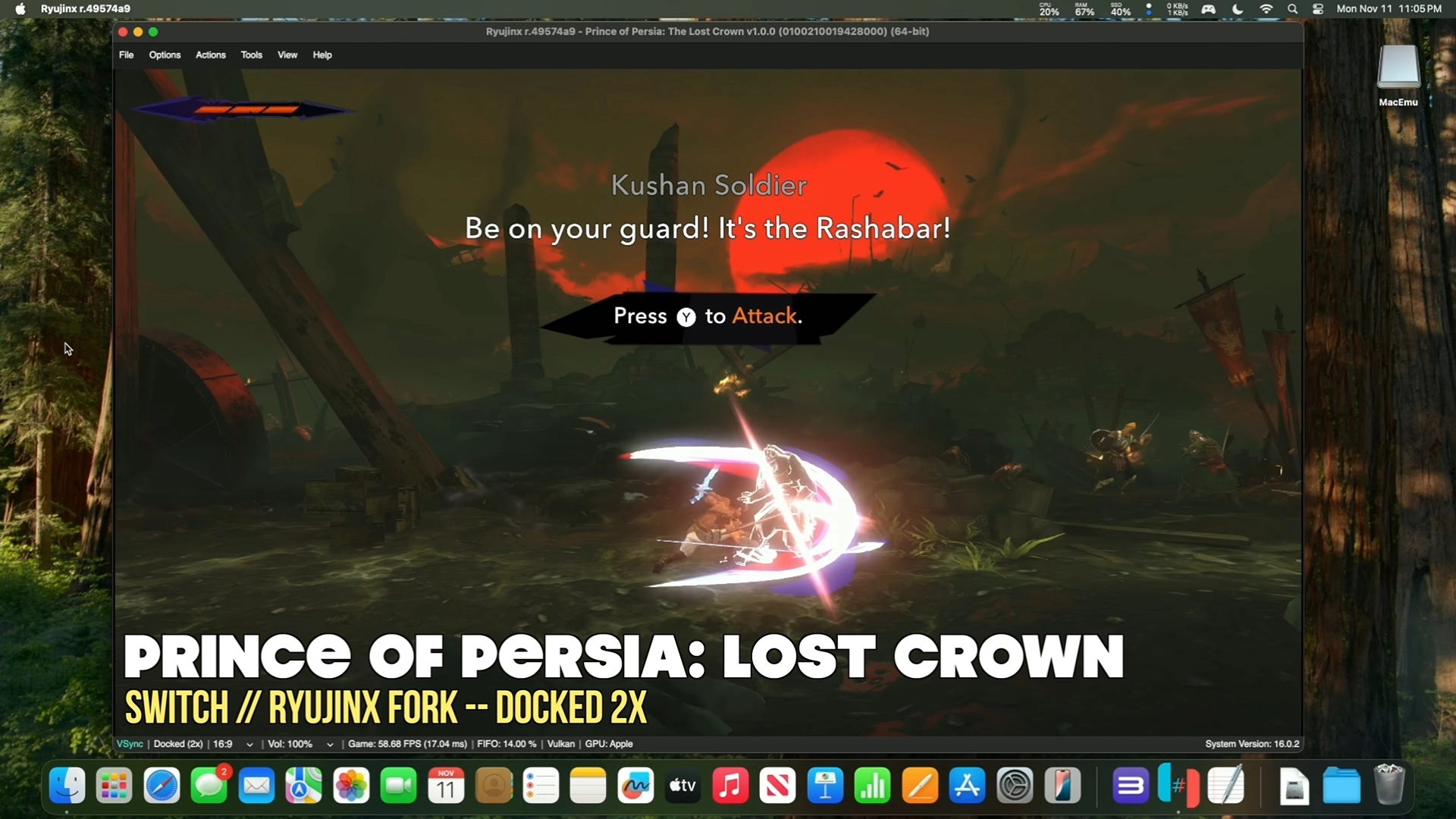This screenshot has width=1456, height=819.
Task: Click the game FPS counter readout
Action: click(407, 744)
